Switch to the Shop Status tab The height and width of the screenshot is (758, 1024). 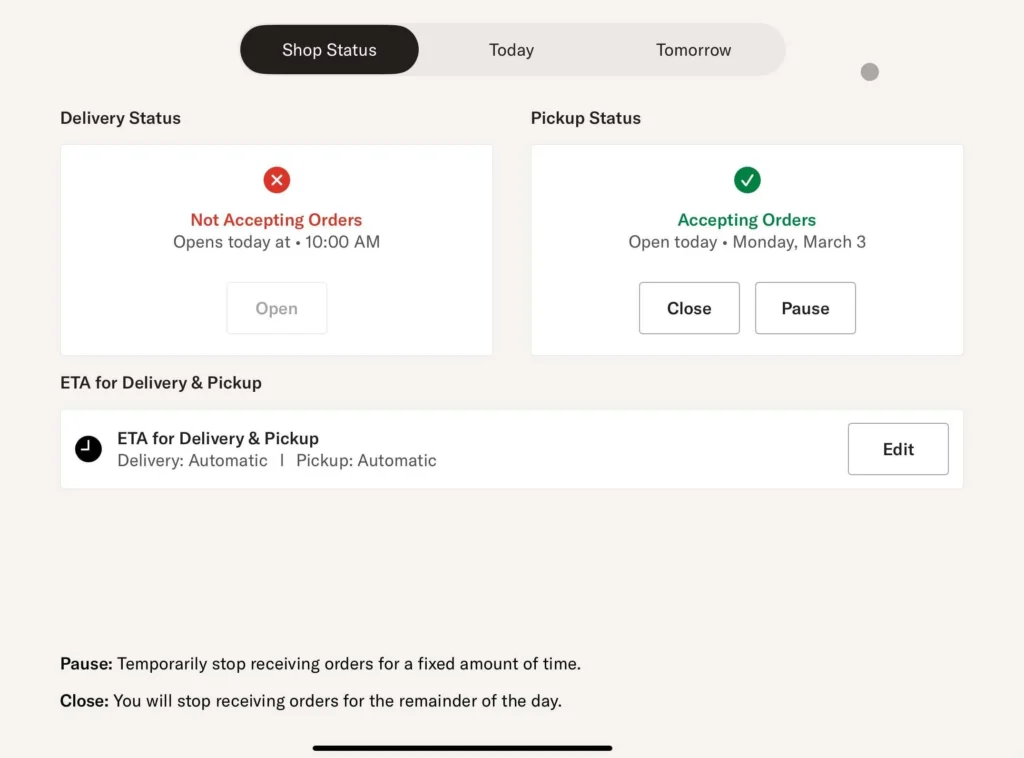point(329,50)
